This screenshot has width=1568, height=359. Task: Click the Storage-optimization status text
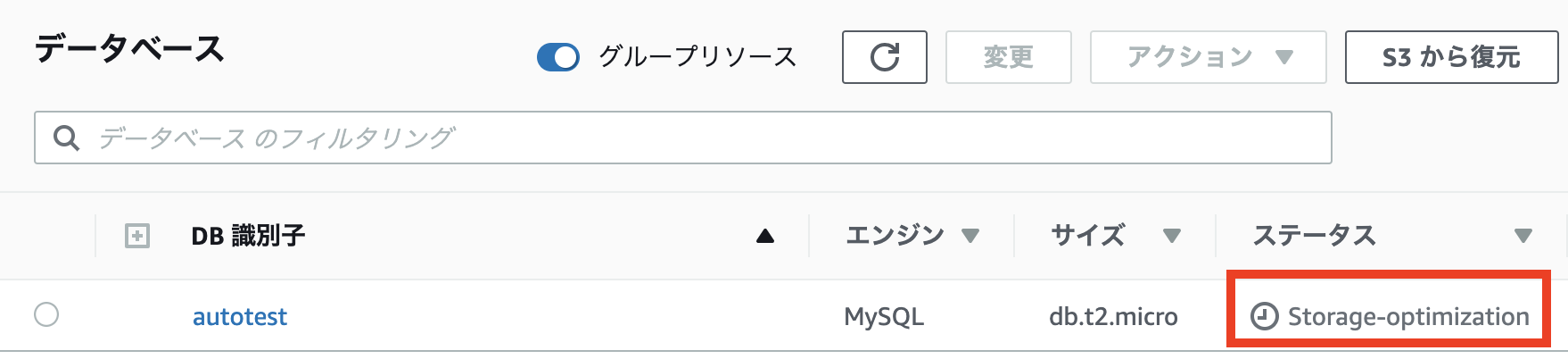1408,317
